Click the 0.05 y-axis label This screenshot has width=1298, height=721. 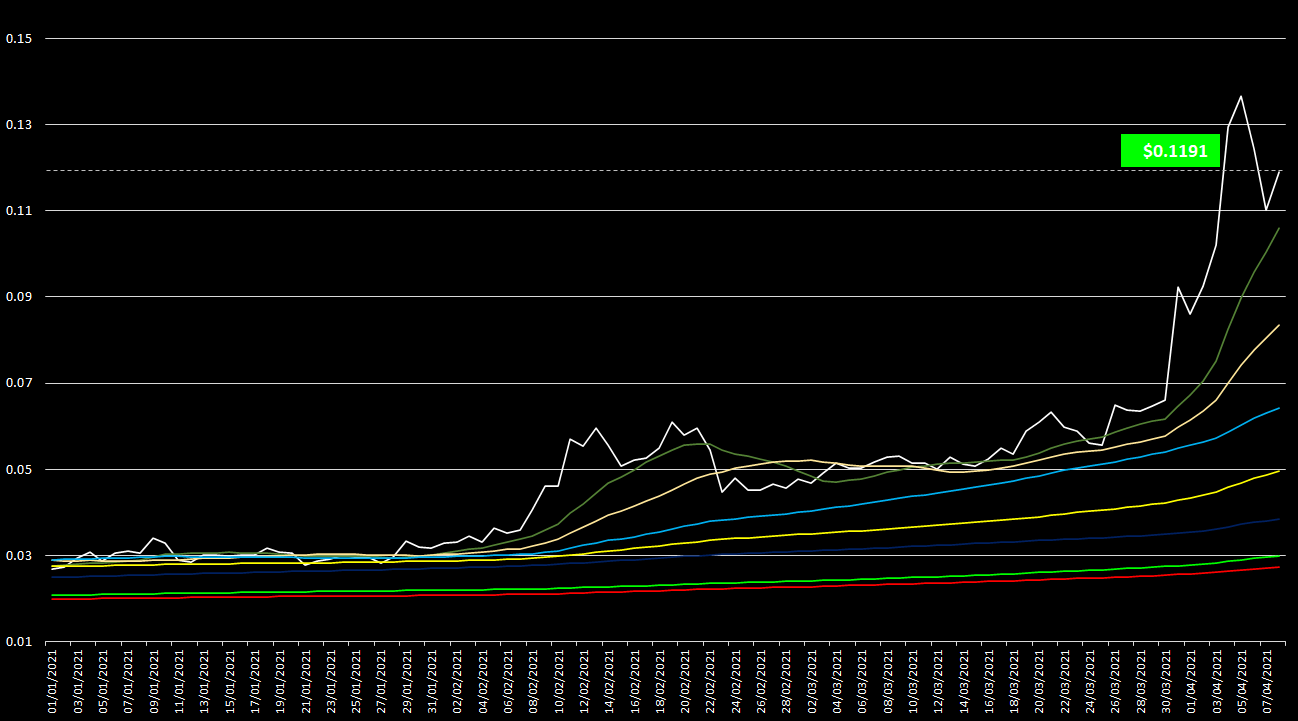[19, 469]
